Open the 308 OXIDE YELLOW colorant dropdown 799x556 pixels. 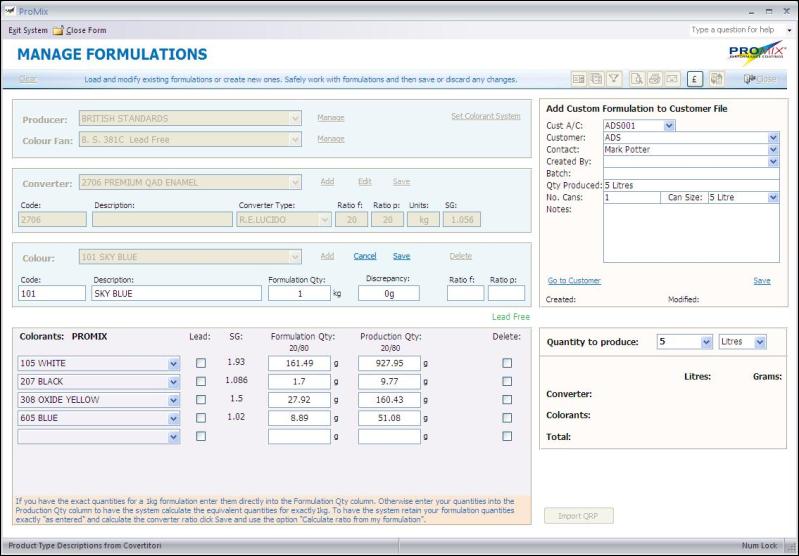pyautogui.click(x=174, y=400)
